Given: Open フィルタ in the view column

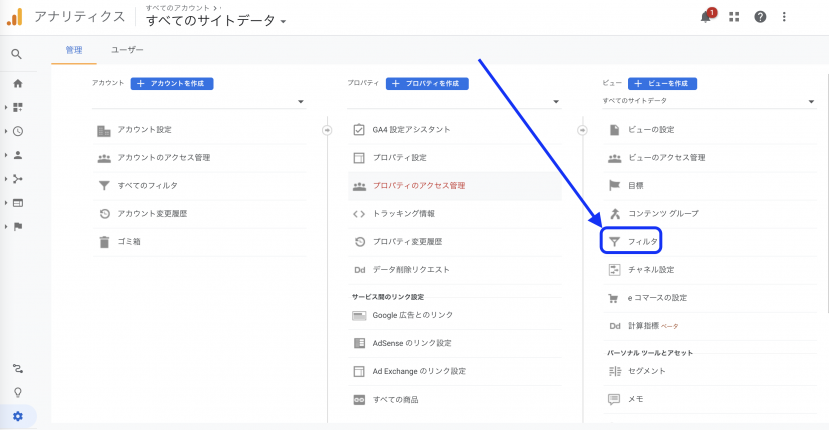Looking at the screenshot, I should [x=642, y=242].
